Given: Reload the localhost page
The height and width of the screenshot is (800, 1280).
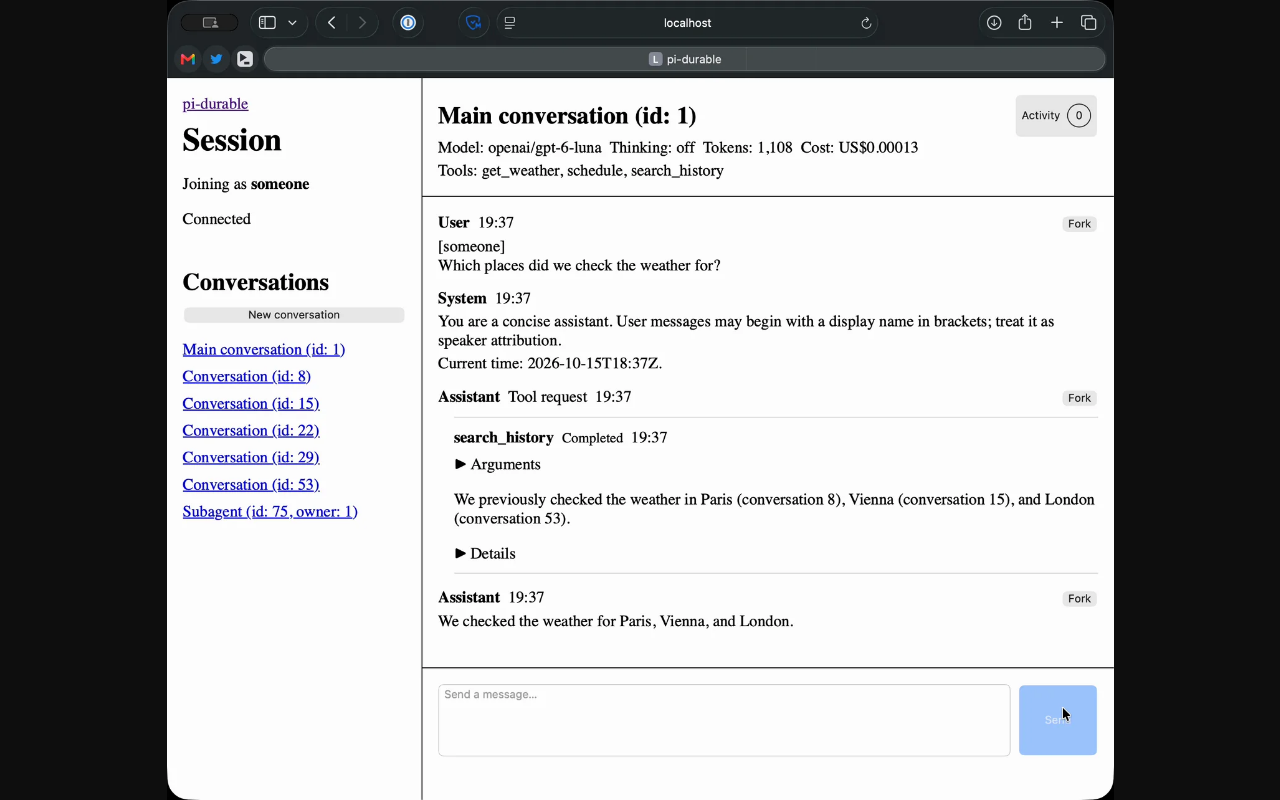Looking at the screenshot, I should click(866, 23).
